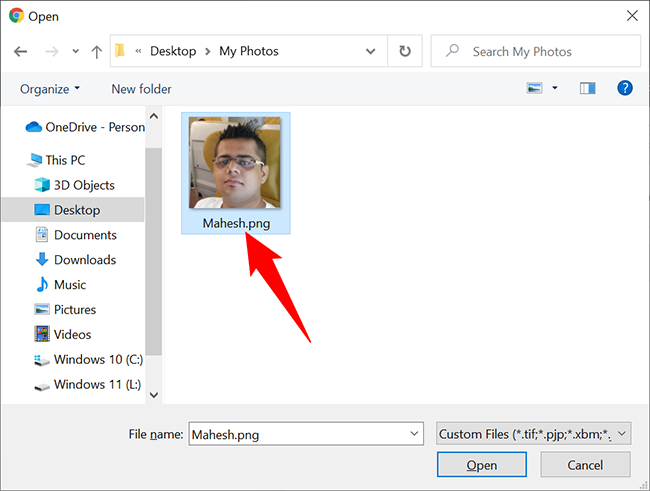Screen dimensions: 650x491
Task: Select Desktop in the navigation pane
Action: pos(73,210)
